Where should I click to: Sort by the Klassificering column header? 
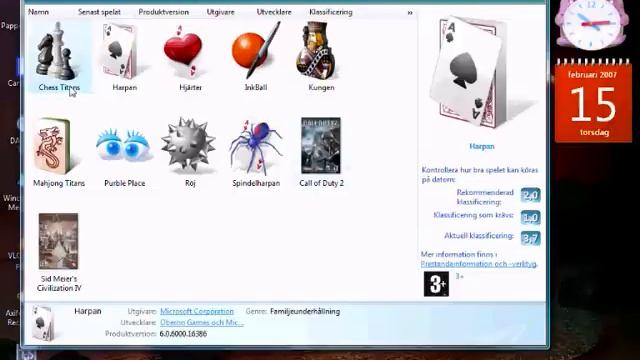(x=331, y=12)
